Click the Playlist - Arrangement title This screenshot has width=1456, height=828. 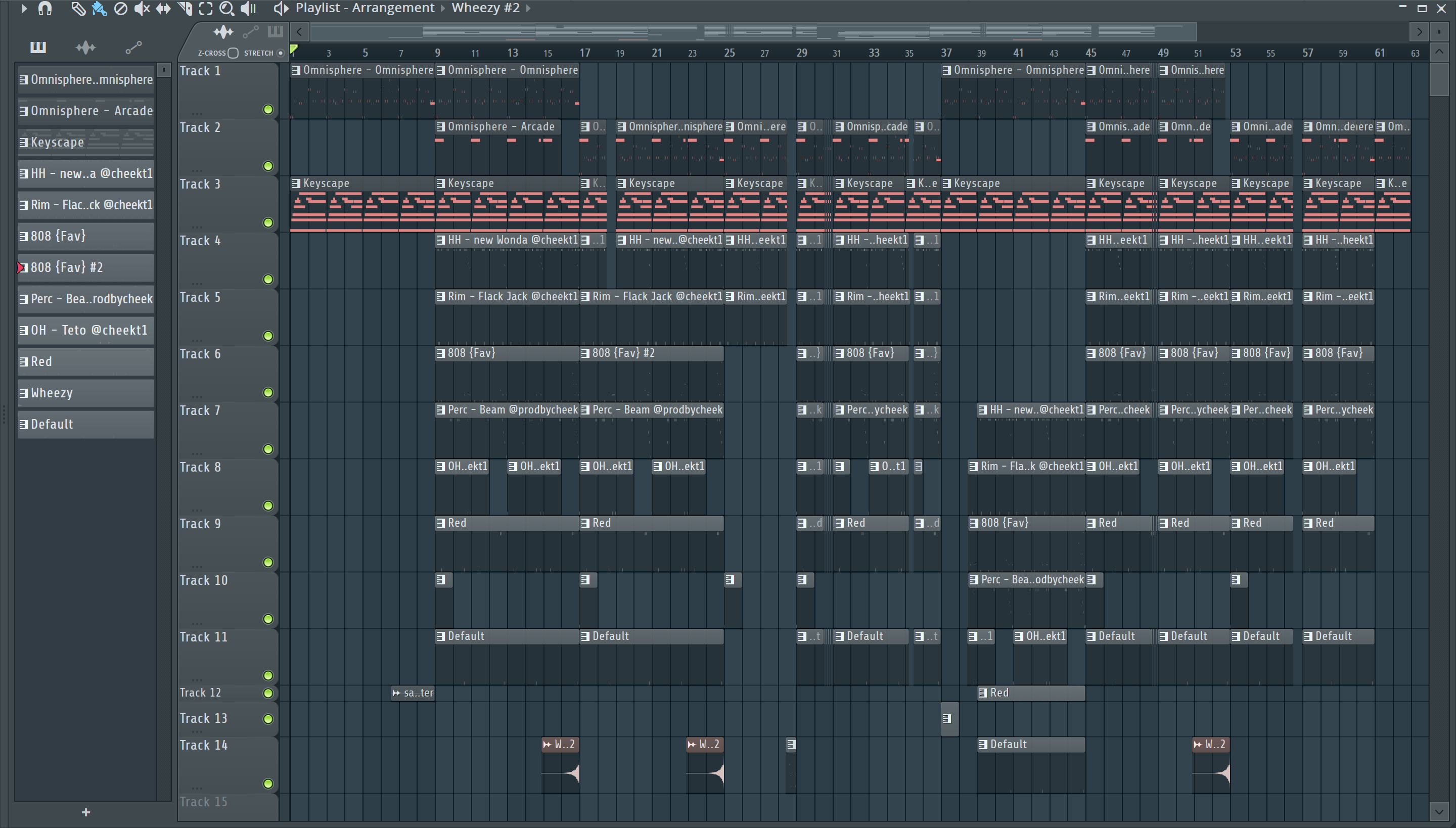pyautogui.click(x=365, y=8)
